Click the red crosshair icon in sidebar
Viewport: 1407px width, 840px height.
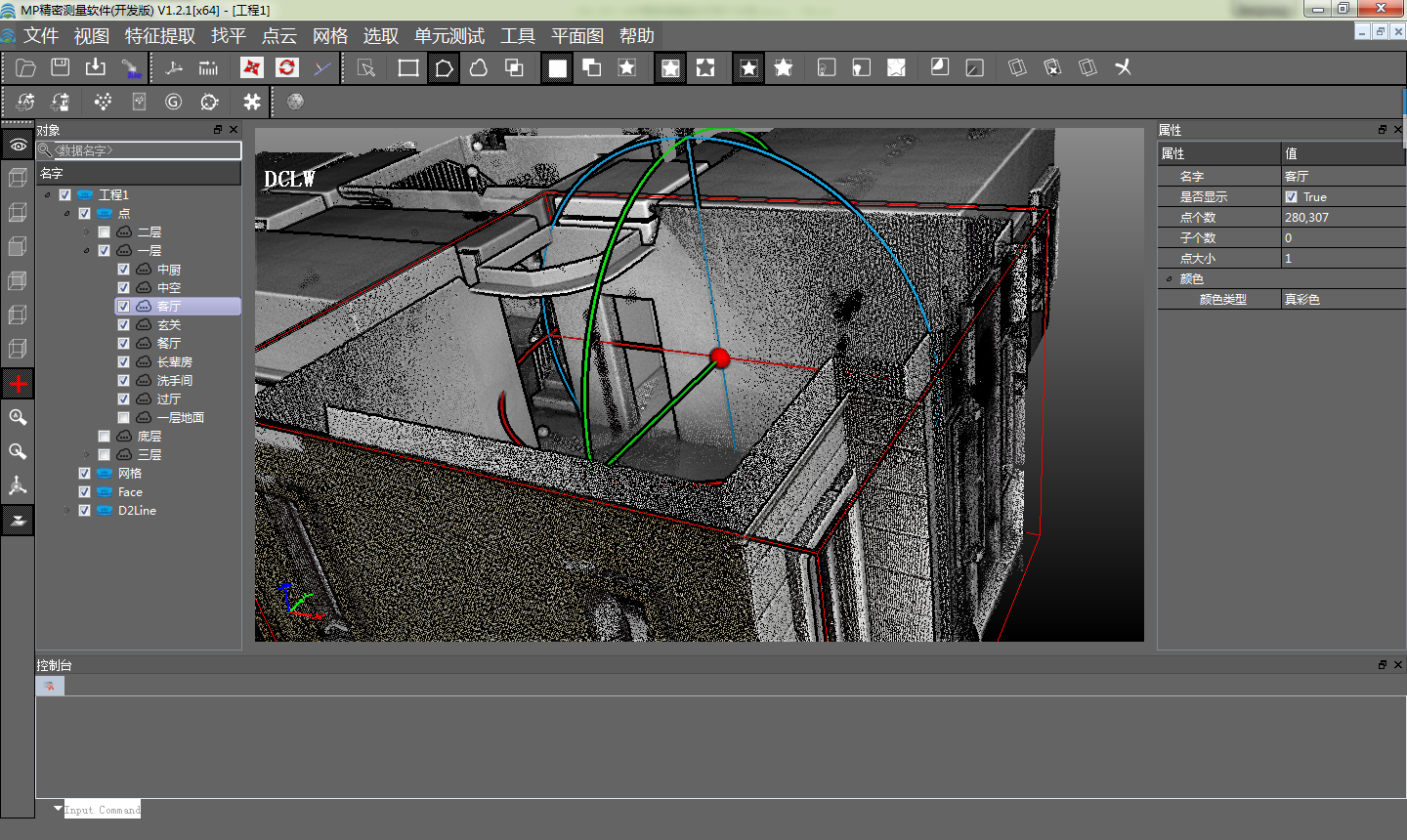18,384
